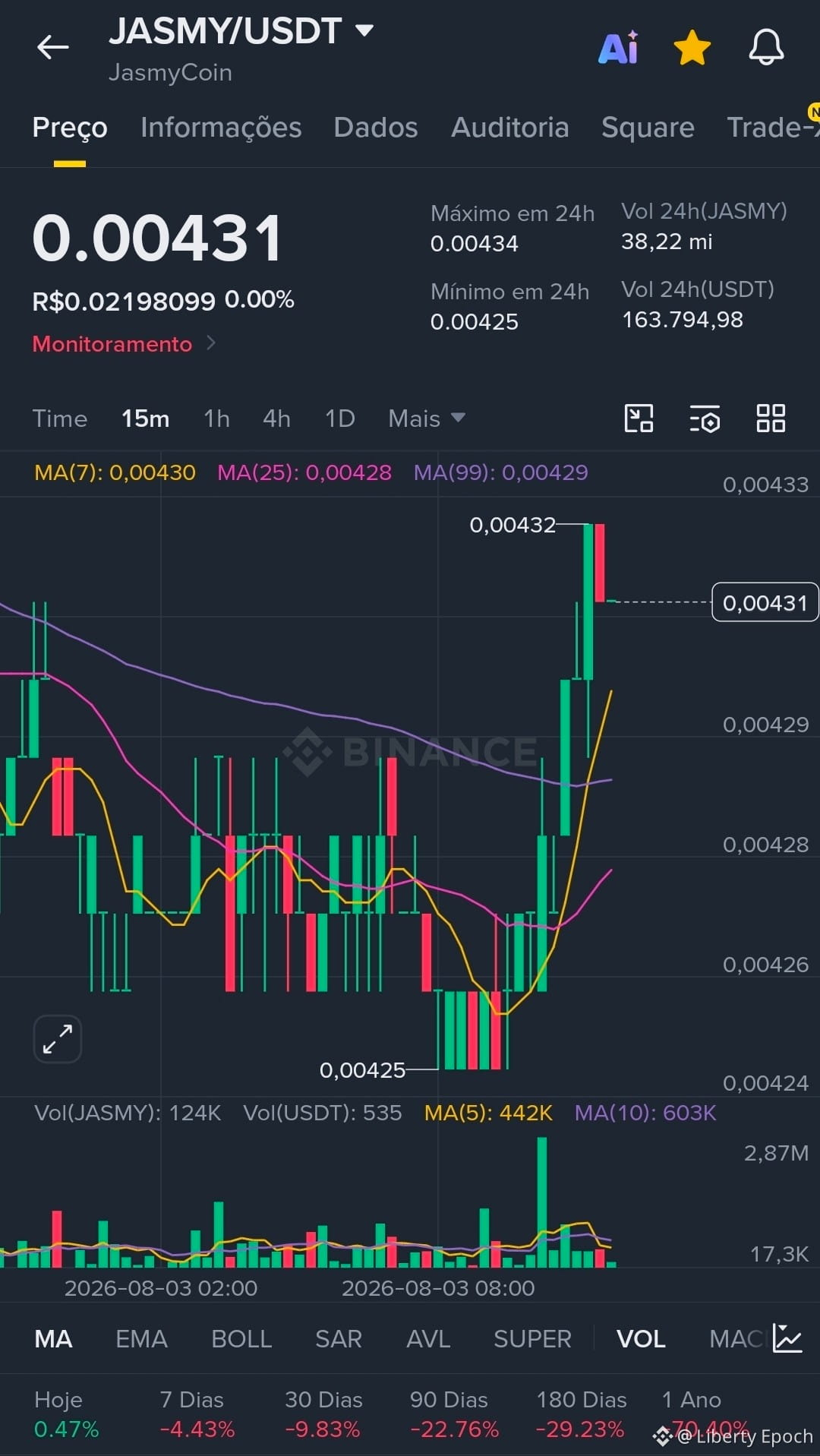Open the chart drawing tools icon

(639, 418)
